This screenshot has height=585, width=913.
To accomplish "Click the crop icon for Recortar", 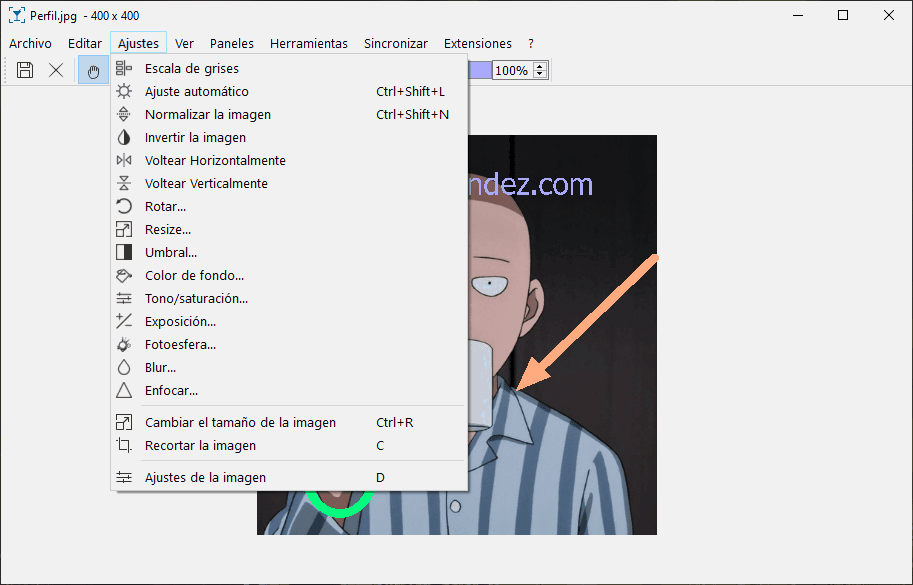I will point(123,445).
